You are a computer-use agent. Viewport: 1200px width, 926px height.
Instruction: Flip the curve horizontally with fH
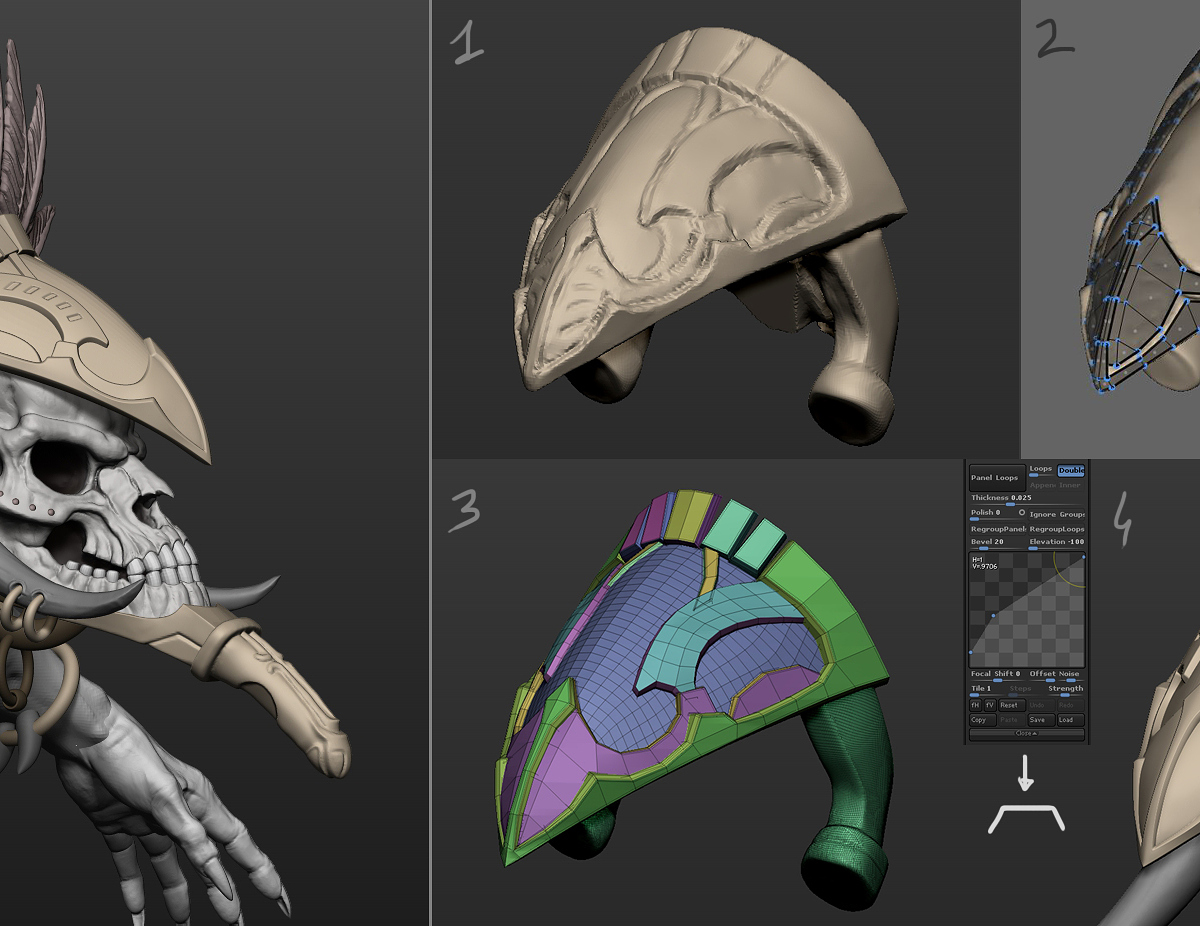[974, 705]
